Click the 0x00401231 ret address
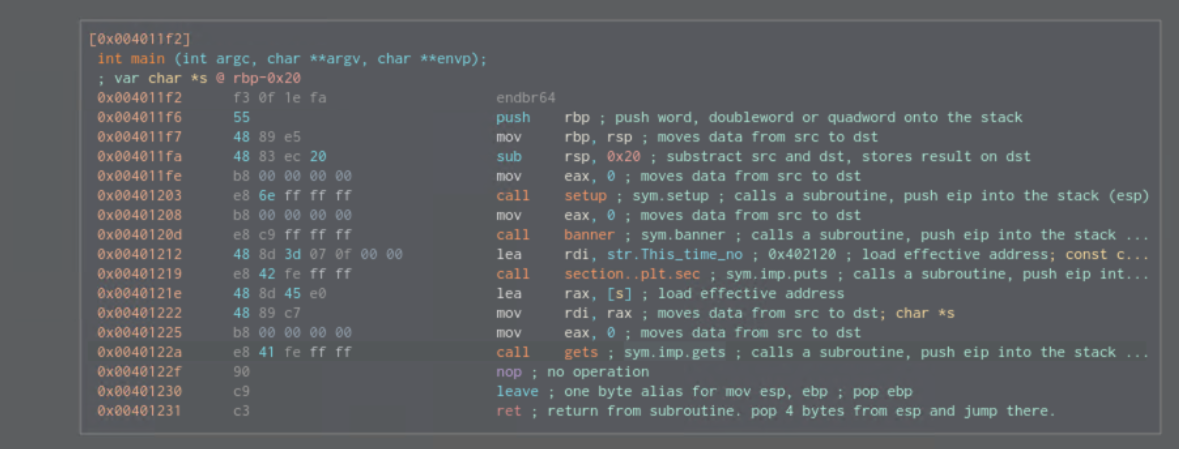The image size is (1179, 449). tap(139, 411)
